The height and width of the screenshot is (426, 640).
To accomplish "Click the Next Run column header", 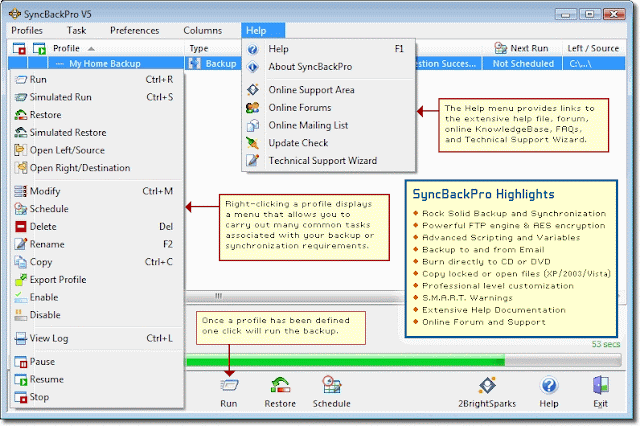I will pos(522,49).
